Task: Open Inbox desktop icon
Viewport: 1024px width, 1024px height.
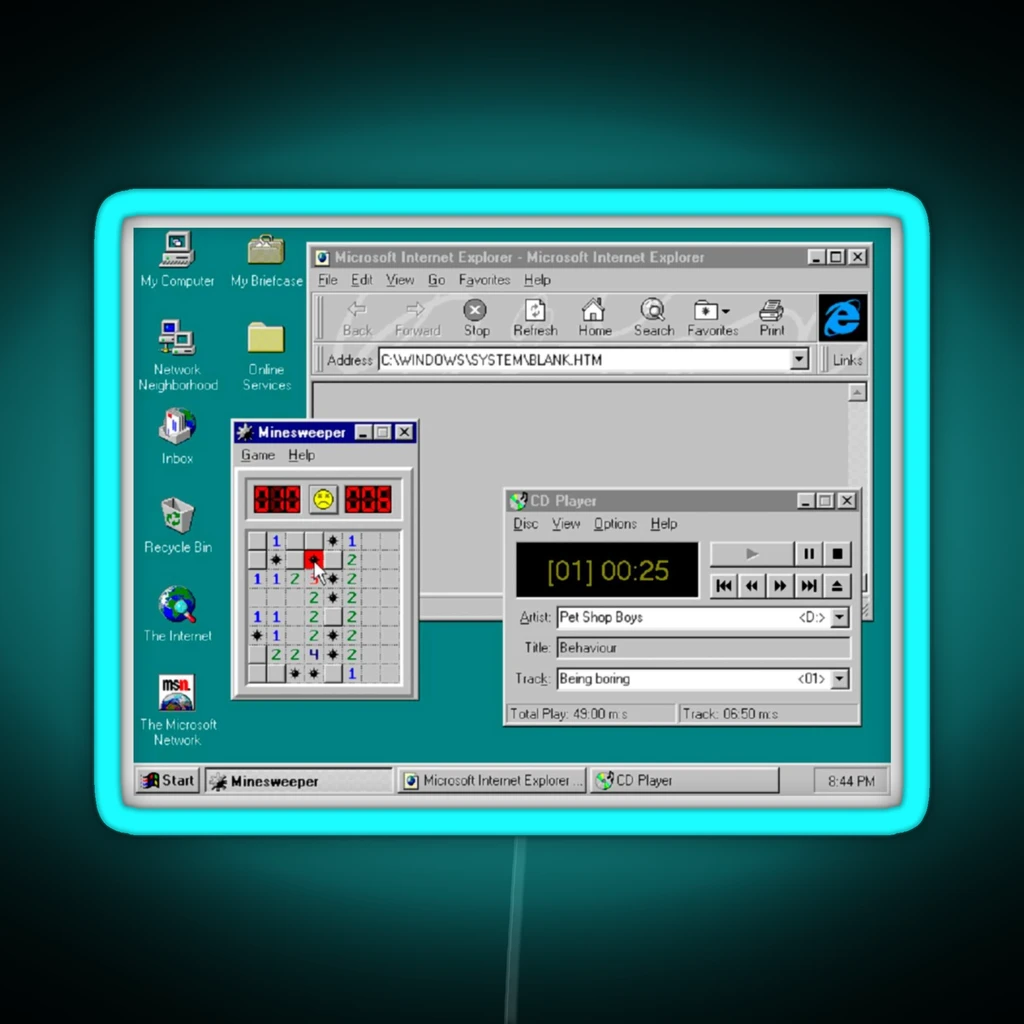Action: coord(177,436)
